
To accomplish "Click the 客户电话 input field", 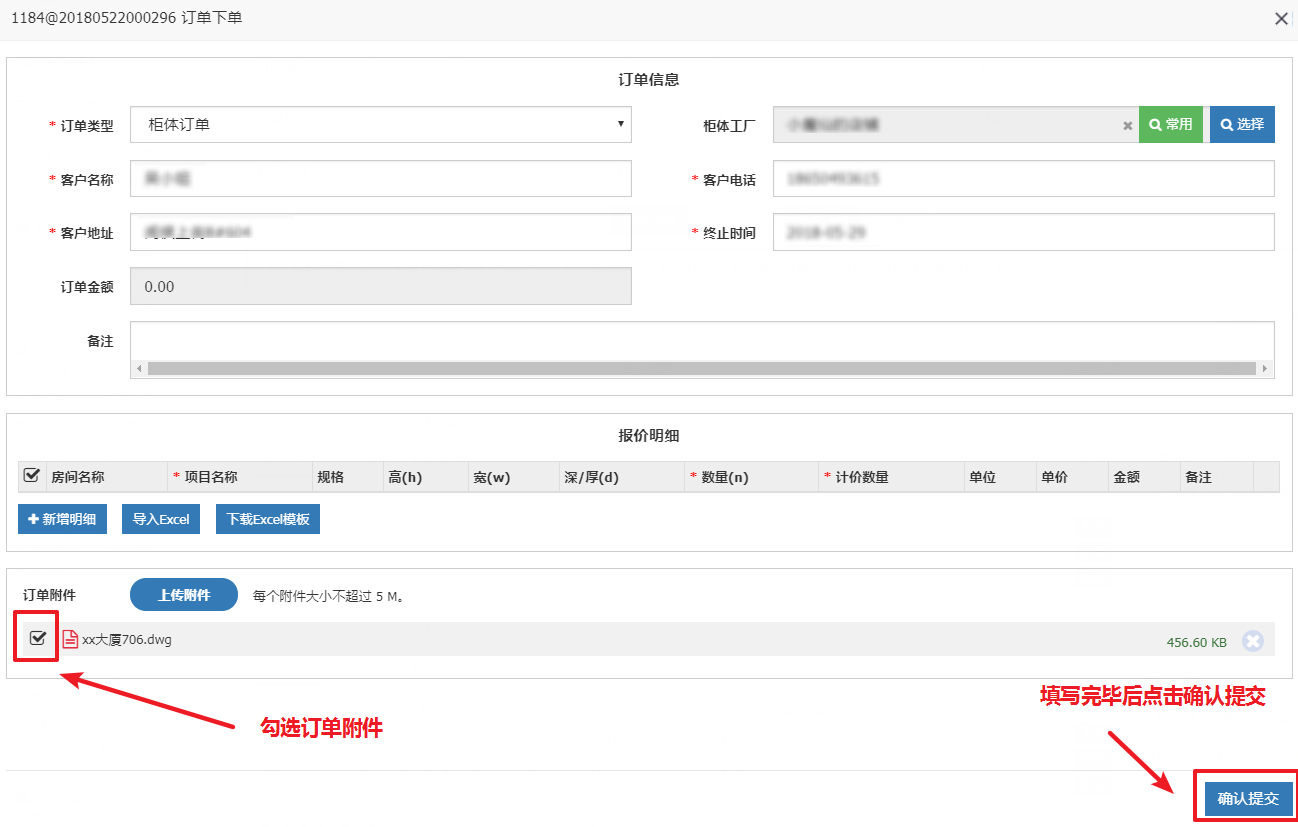I will coord(1023,179).
